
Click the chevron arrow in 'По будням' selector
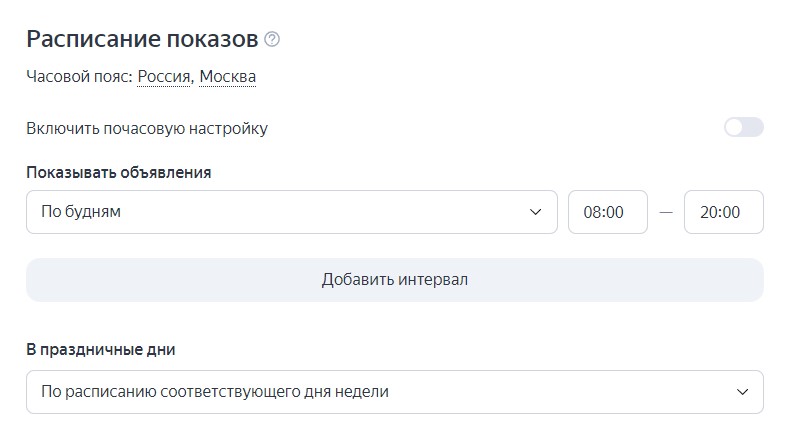tap(535, 212)
